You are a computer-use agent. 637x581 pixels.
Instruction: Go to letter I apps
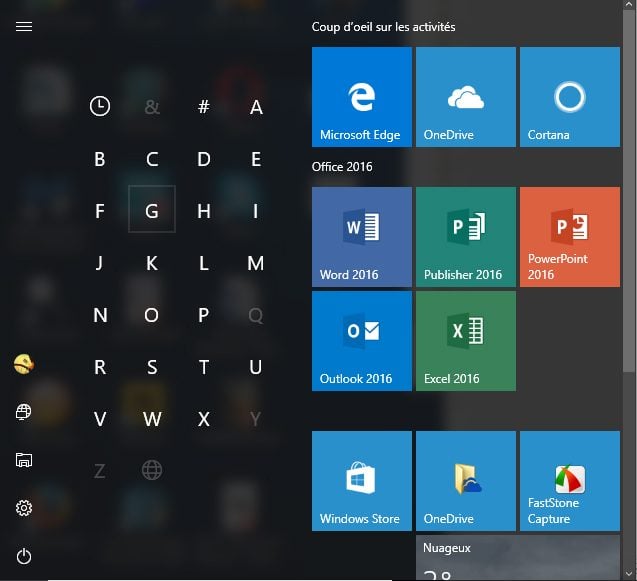coord(256,210)
